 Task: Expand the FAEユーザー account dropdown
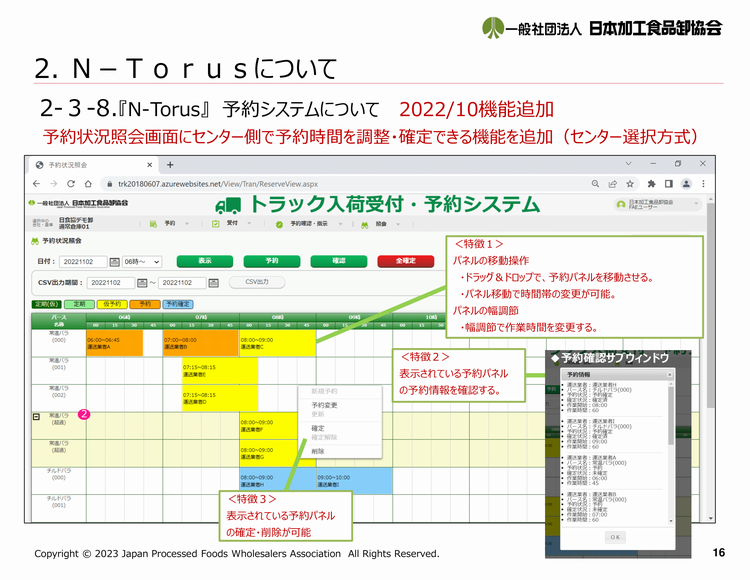(x=696, y=204)
